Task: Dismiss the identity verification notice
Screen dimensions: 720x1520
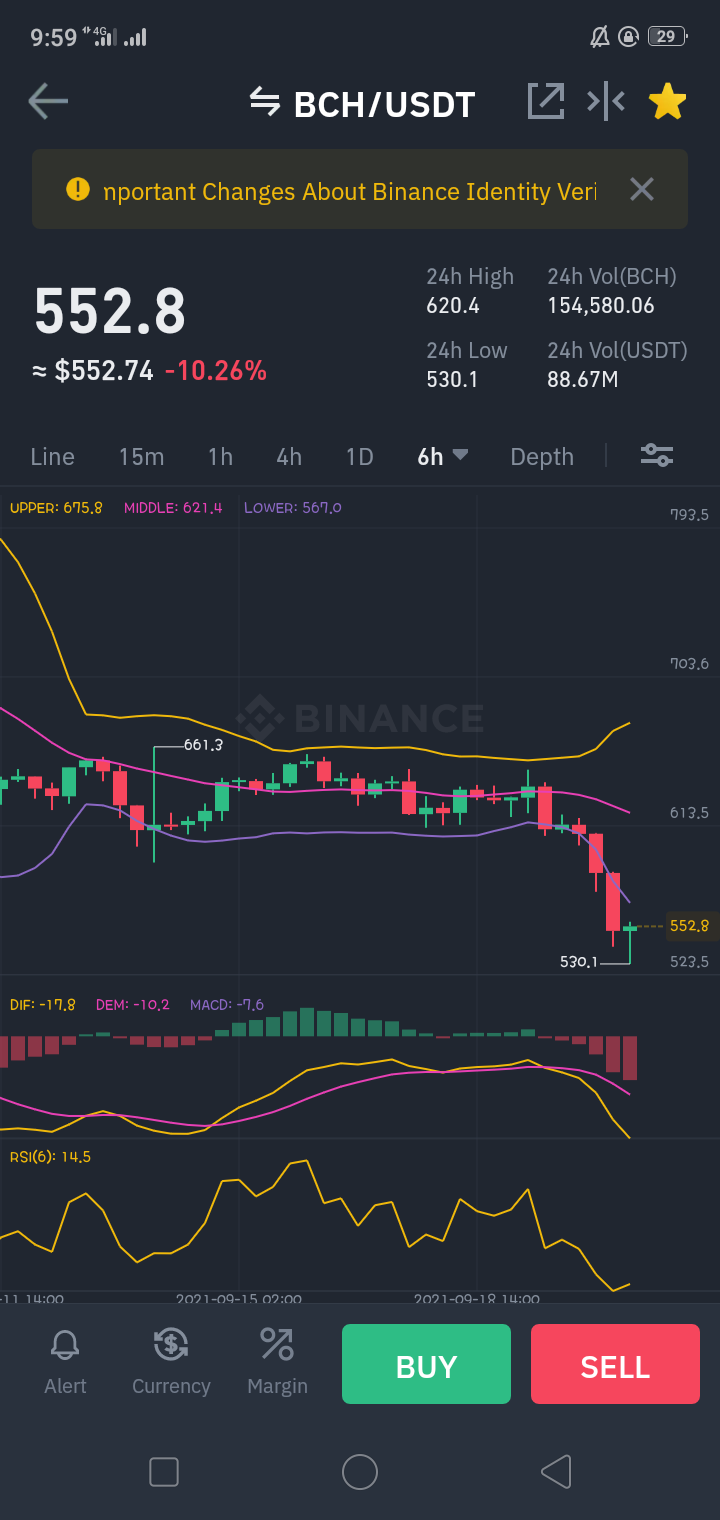Action: pos(642,189)
